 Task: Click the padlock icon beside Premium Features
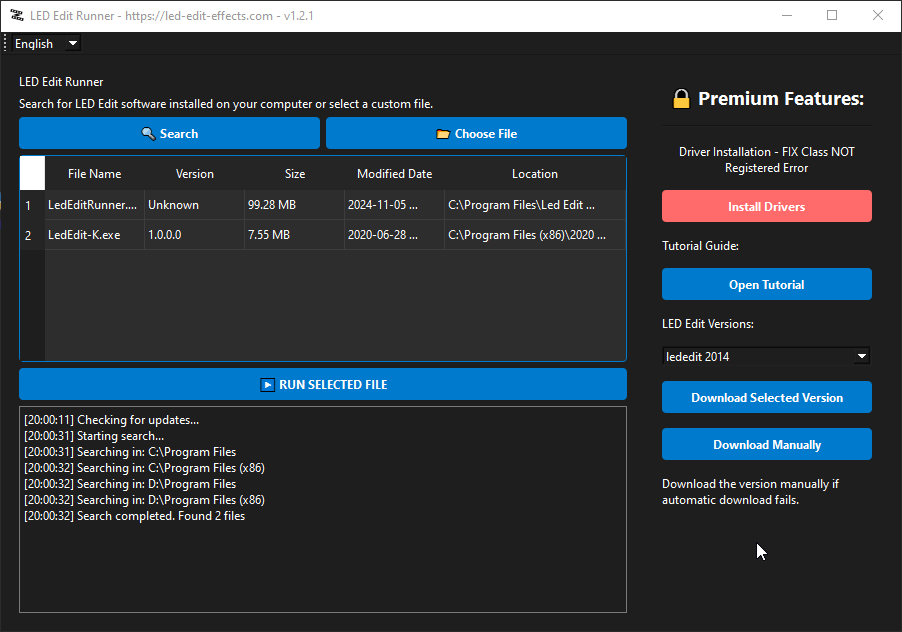(x=681, y=99)
